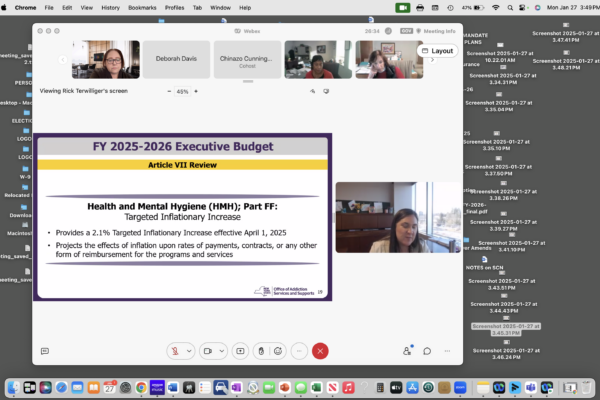Click active speaker video beside slide
This screenshot has width=600, height=400.
click(x=398, y=217)
